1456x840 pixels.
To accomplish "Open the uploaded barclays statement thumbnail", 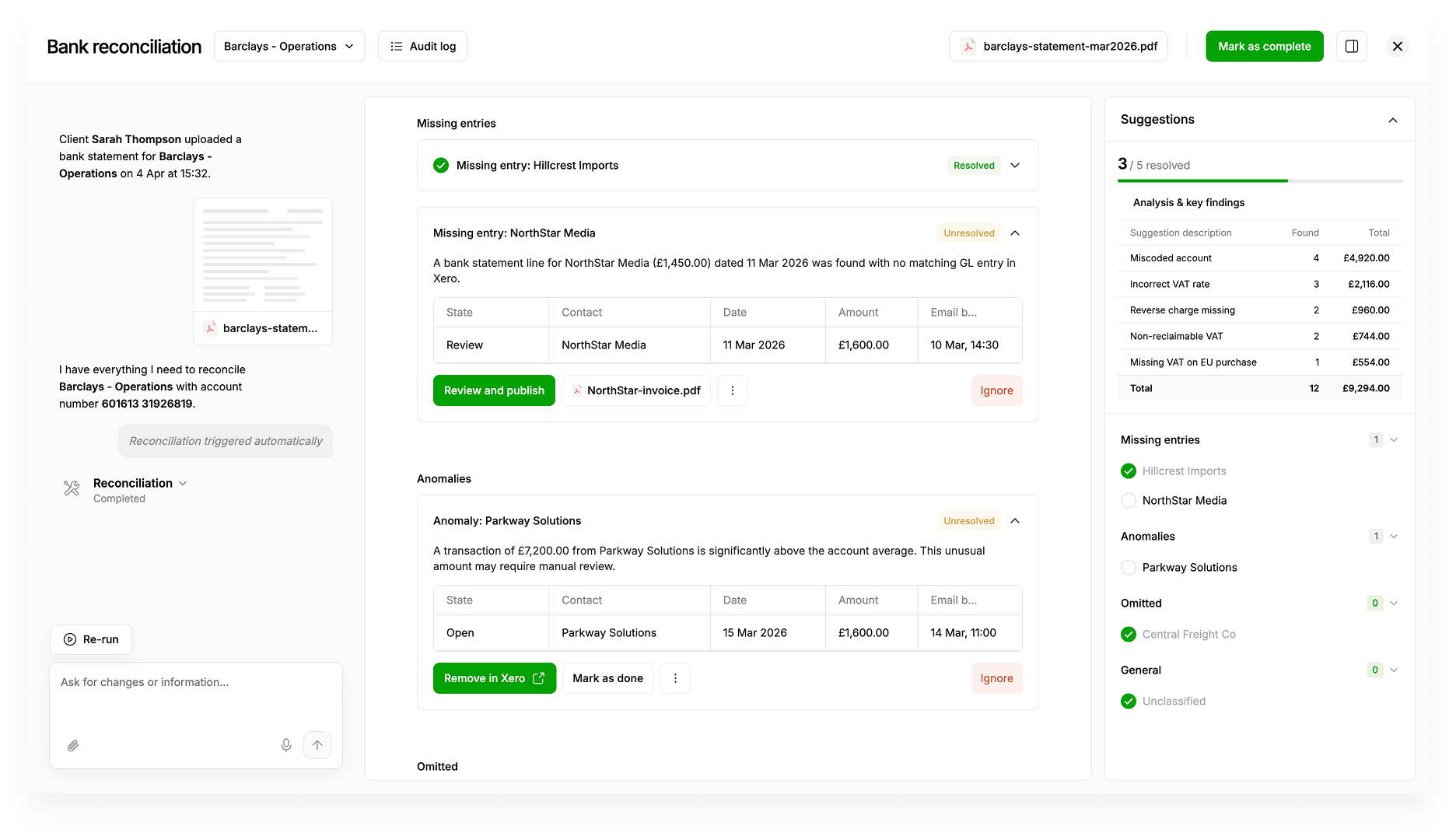I will 263,271.
